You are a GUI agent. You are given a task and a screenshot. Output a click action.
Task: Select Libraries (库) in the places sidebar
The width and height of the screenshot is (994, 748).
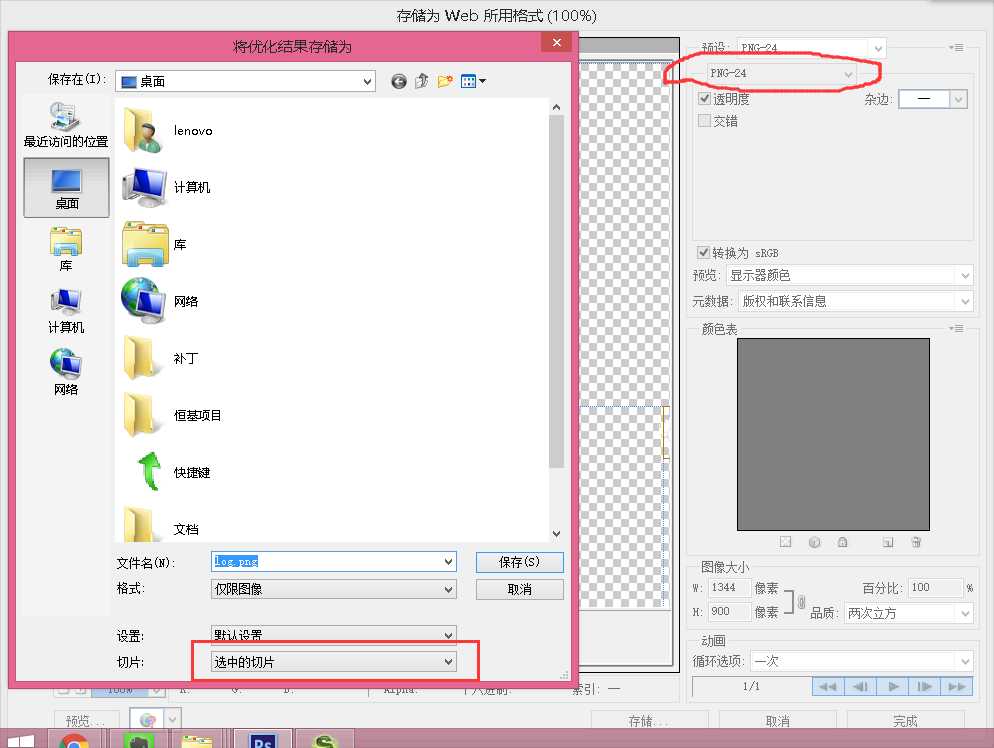[x=66, y=250]
